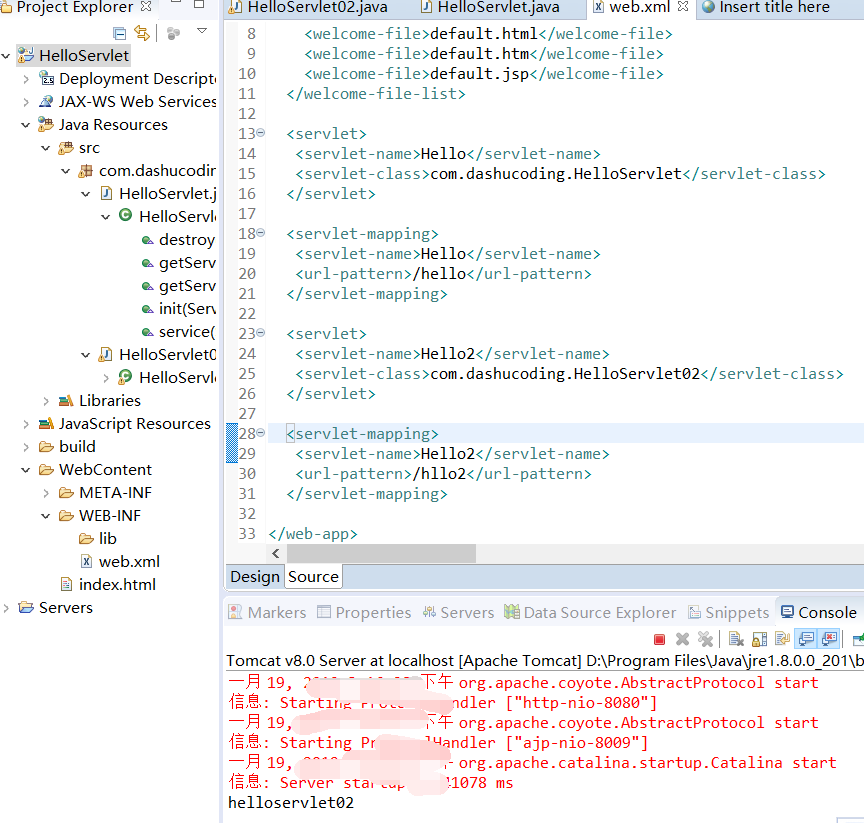Open web.xml in Project Explorer tree
864x823 pixels.
click(129, 562)
